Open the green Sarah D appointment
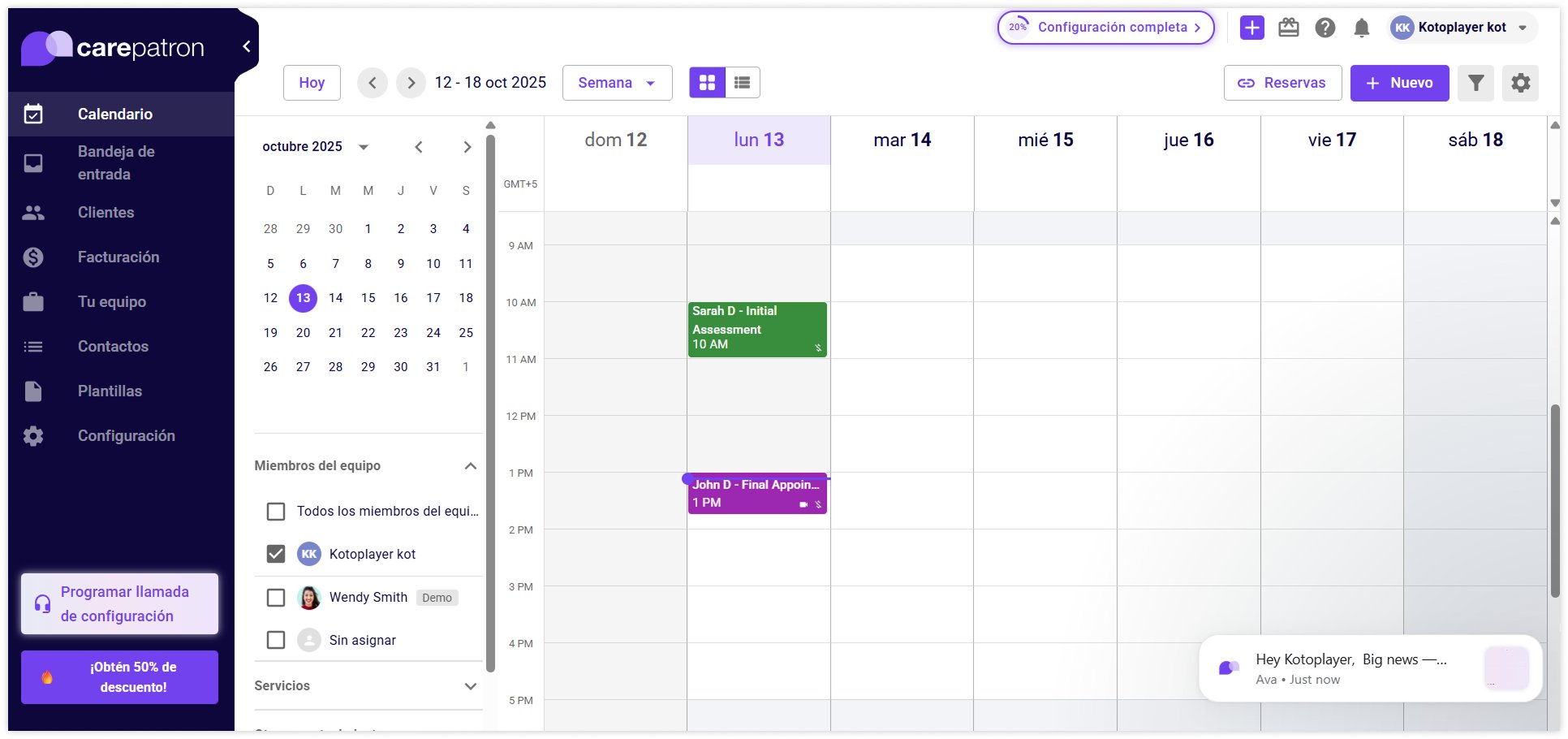 756,329
